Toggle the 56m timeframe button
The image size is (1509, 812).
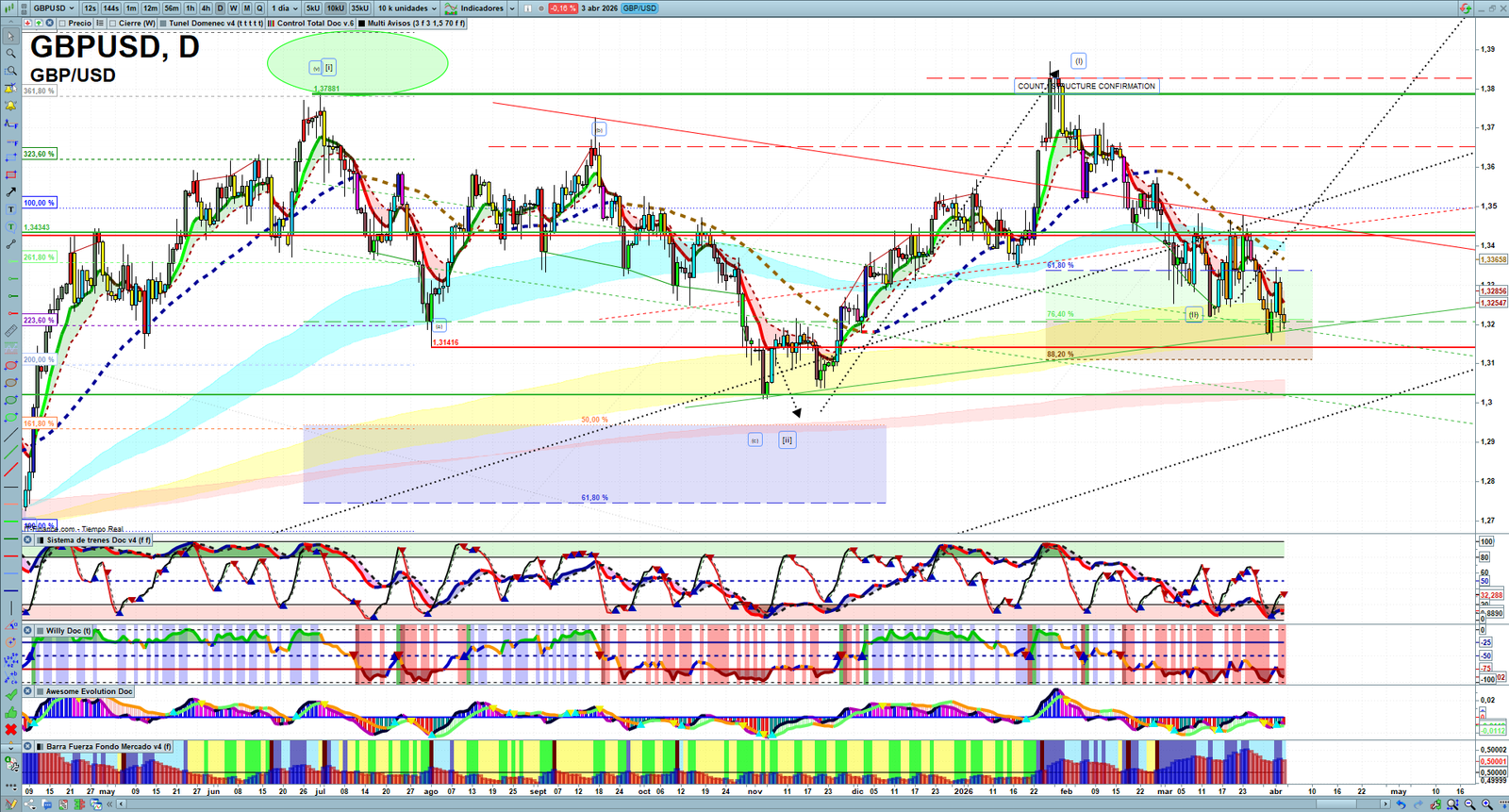[172, 8]
